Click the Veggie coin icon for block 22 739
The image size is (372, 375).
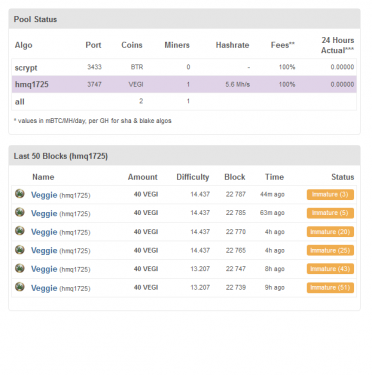click(x=20, y=287)
